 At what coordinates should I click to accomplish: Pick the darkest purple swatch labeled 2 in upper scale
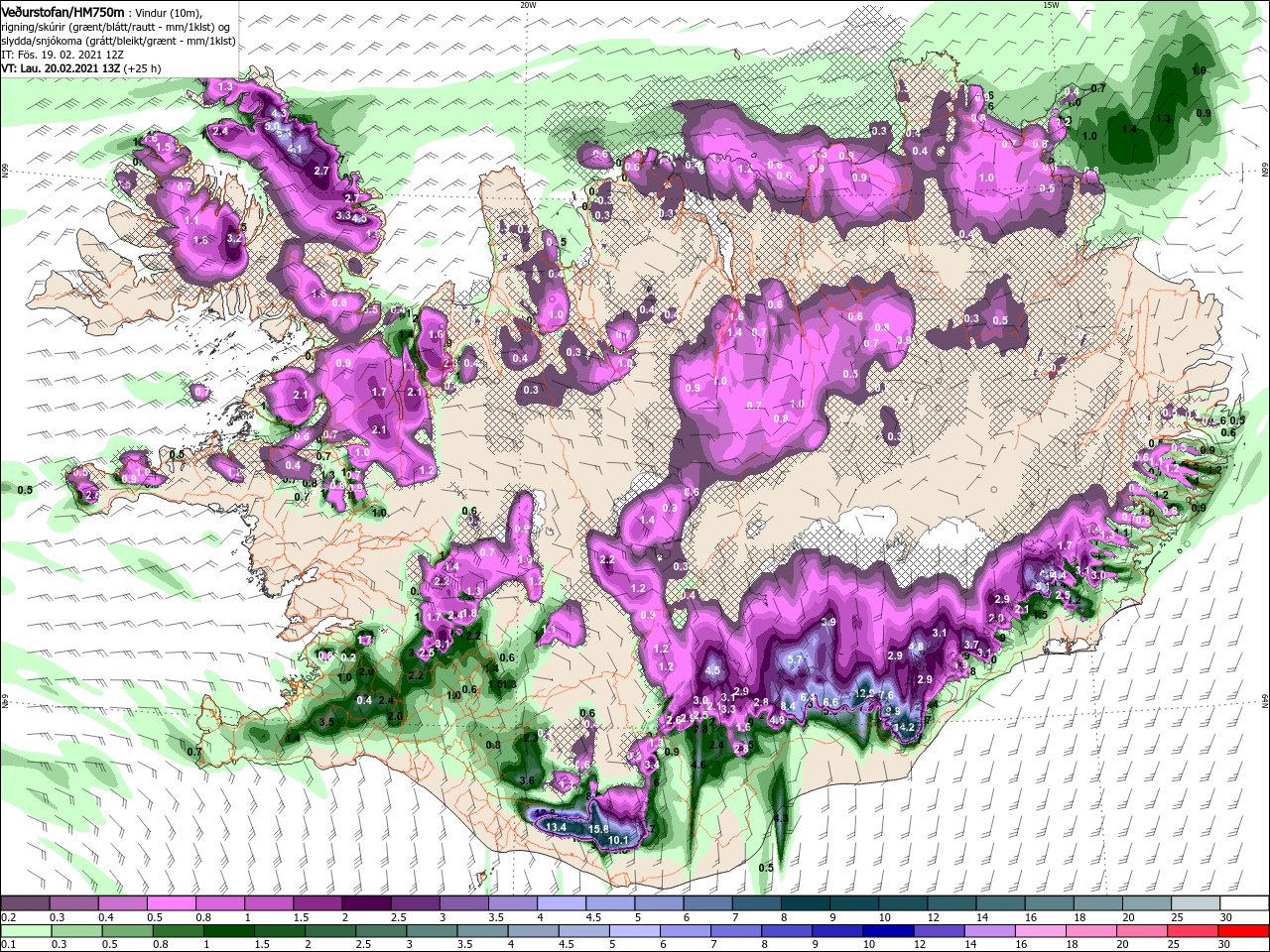coord(365,903)
